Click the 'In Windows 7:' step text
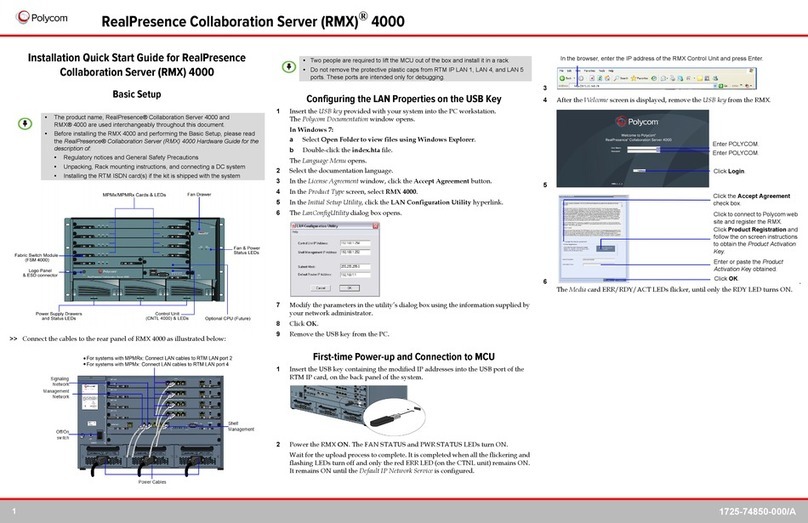Viewport: 808px width, 523px height. point(311,129)
